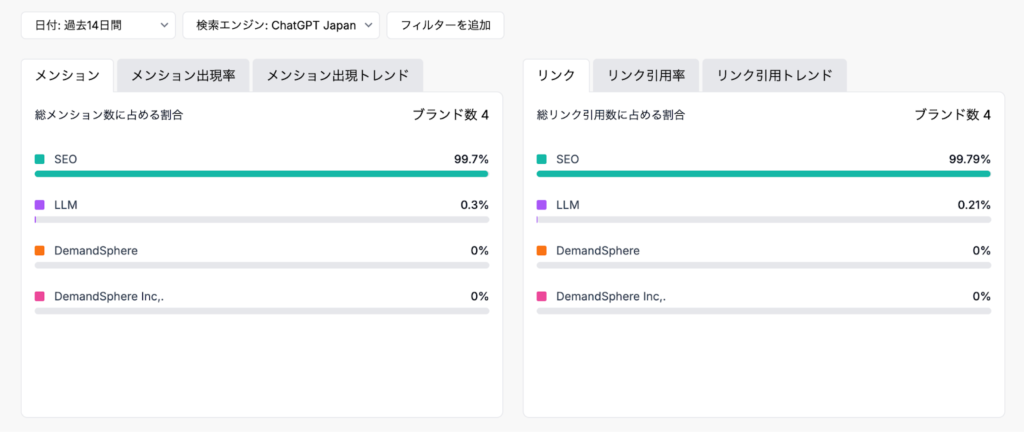Click pink DemandSphere Inc swatch in mentions panel
The height and width of the screenshot is (432, 1024).
click(40, 297)
